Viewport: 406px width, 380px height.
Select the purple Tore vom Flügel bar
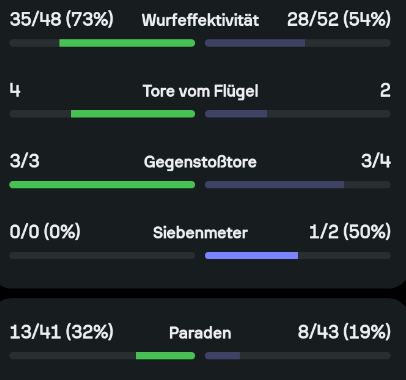click(x=236, y=114)
